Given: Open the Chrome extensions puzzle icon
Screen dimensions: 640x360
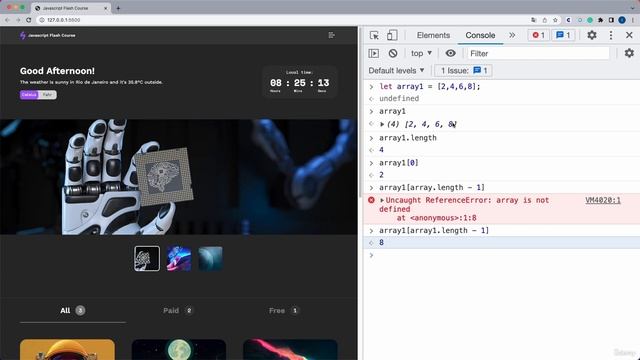Looking at the screenshot, I should point(600,20).
